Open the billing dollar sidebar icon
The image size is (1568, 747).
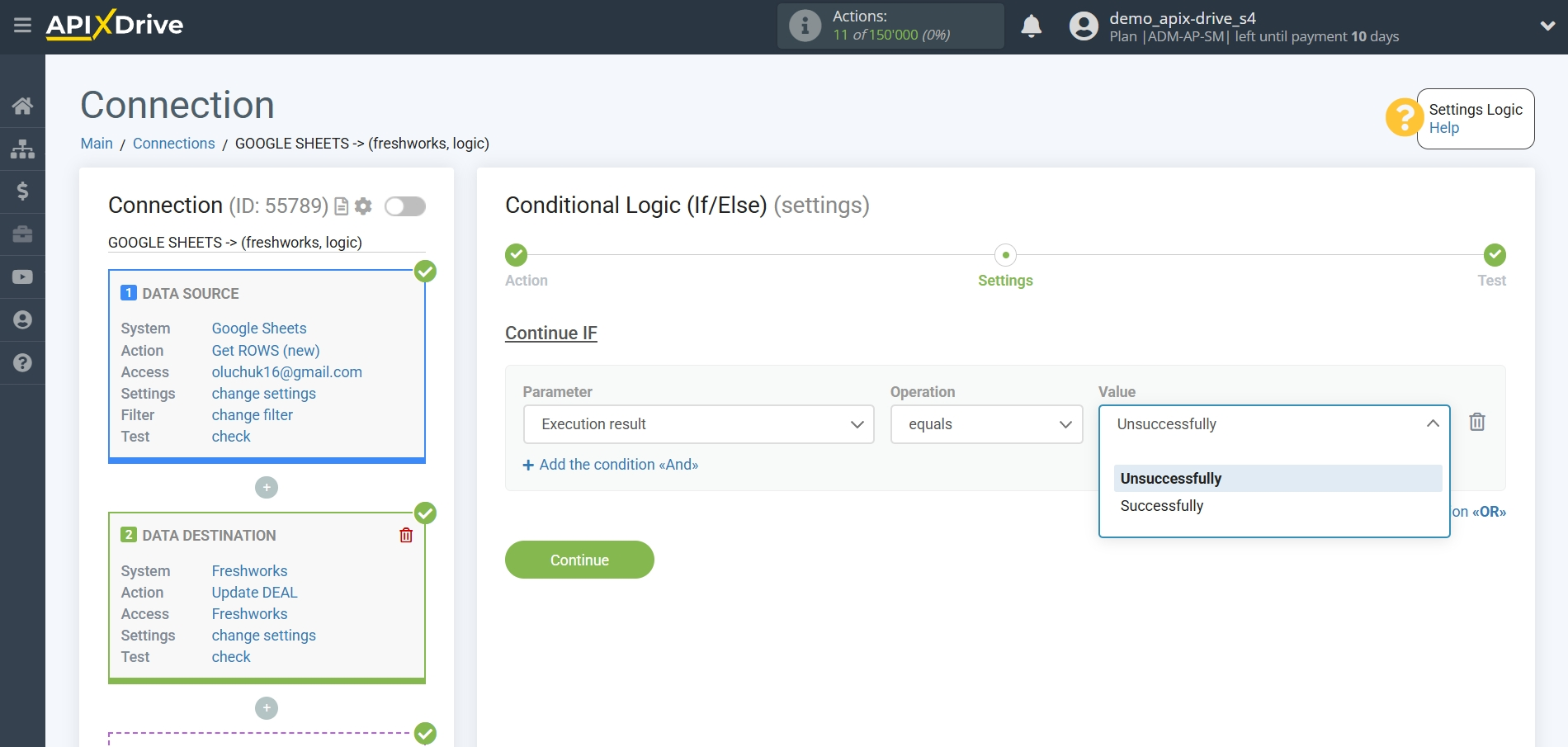pos(22,191)
